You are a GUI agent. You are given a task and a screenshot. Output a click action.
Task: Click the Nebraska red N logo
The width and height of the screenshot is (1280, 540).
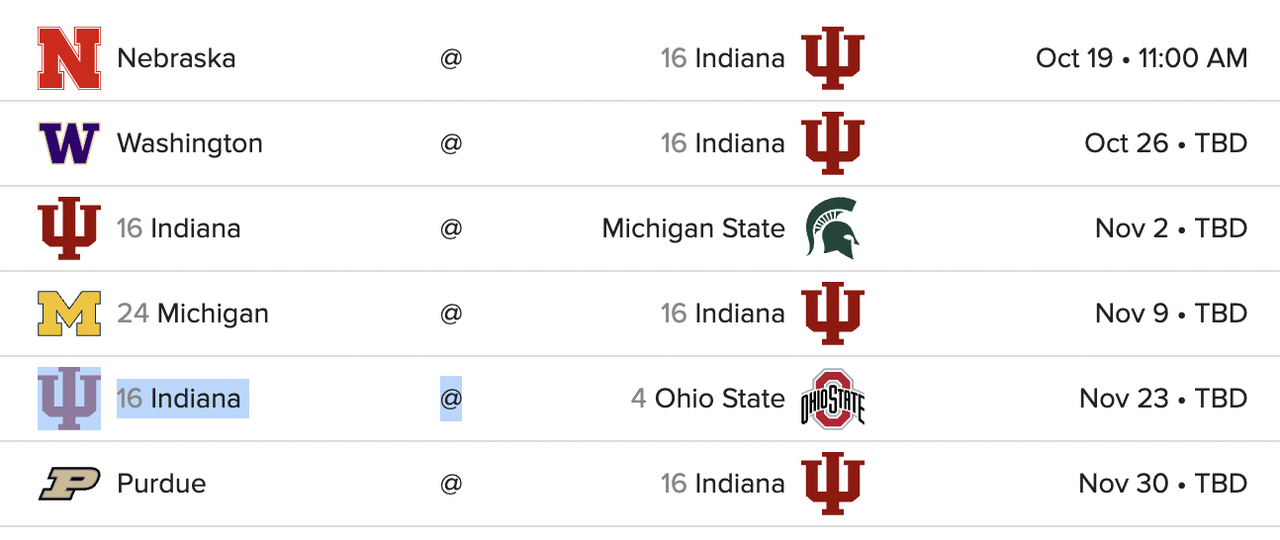(x=69, y=58)
